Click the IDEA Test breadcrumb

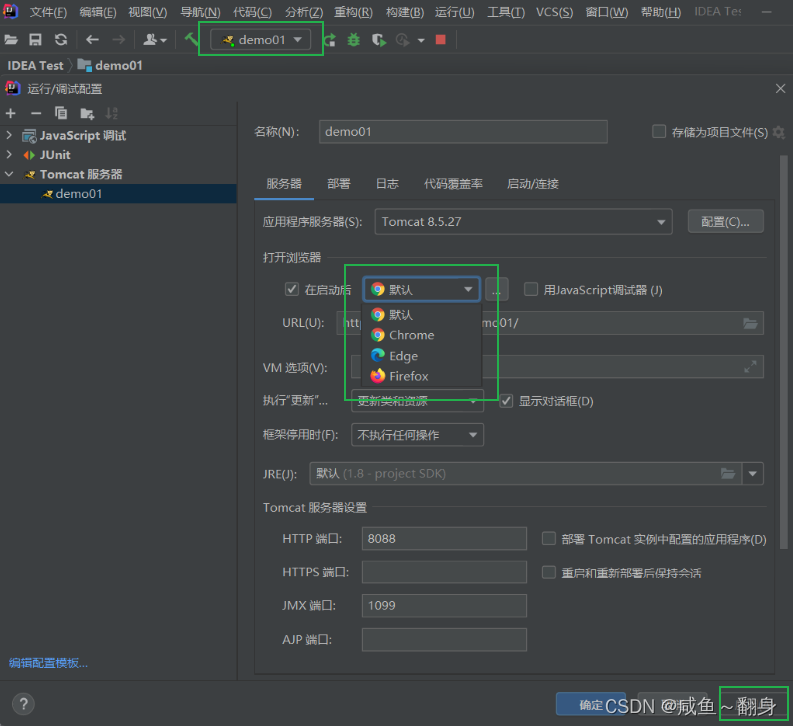[35, 65]
